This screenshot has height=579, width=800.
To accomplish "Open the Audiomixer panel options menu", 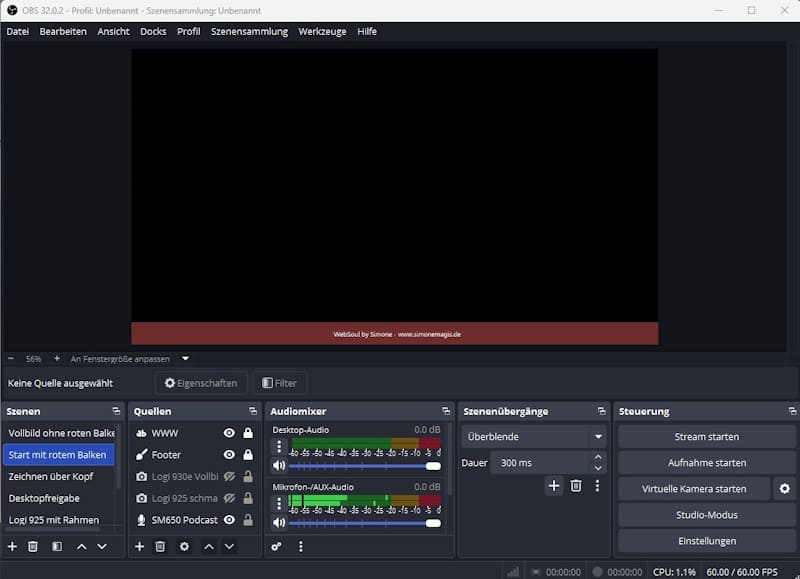I will pos(301,547).
